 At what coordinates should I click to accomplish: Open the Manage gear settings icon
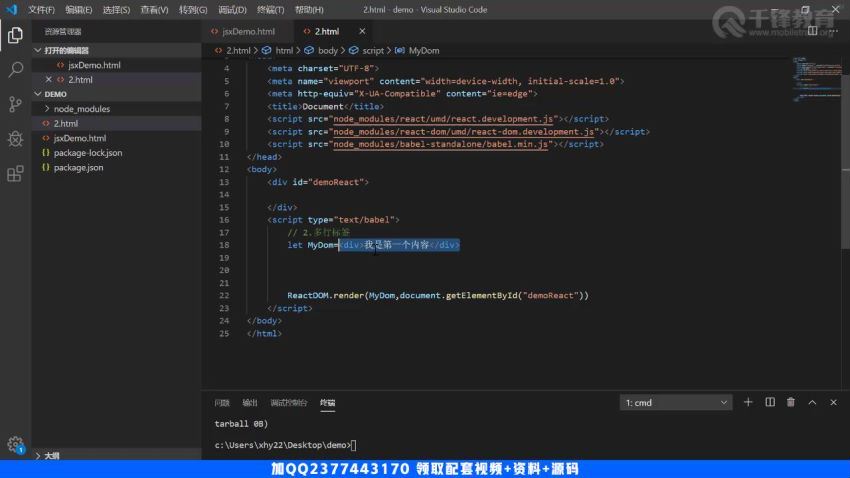point(15,445)
